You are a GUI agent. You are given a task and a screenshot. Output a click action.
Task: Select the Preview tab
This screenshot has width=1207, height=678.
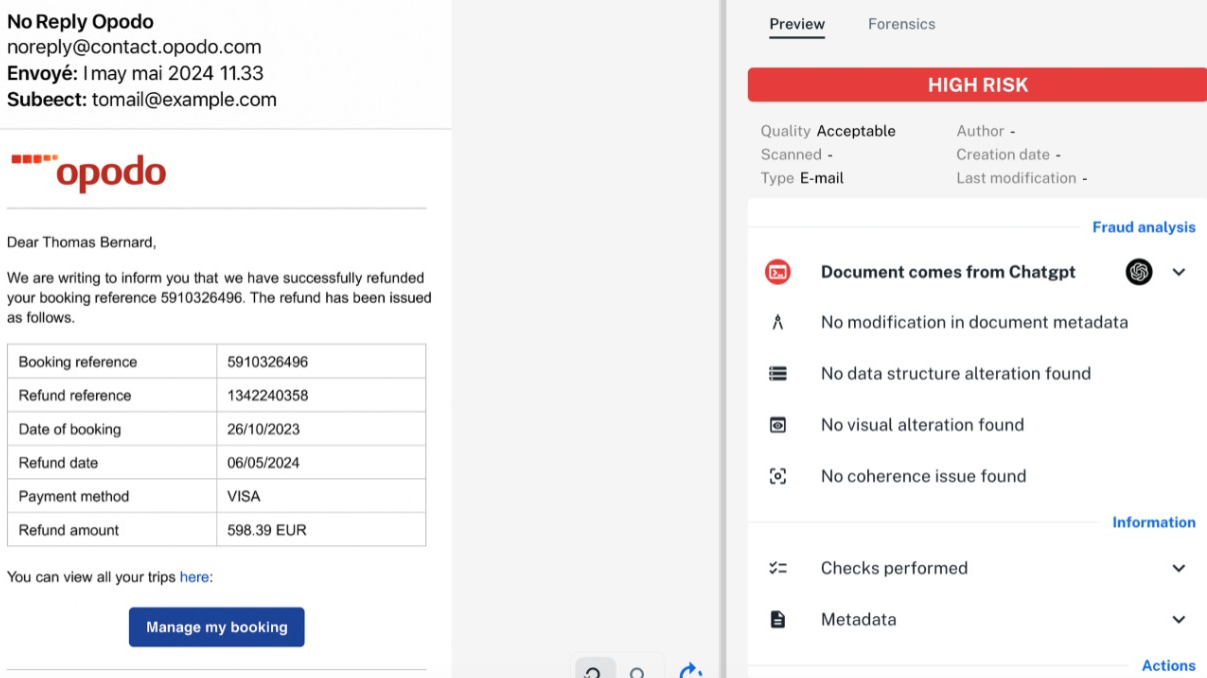pyautogui.click(x=797, y=24)
